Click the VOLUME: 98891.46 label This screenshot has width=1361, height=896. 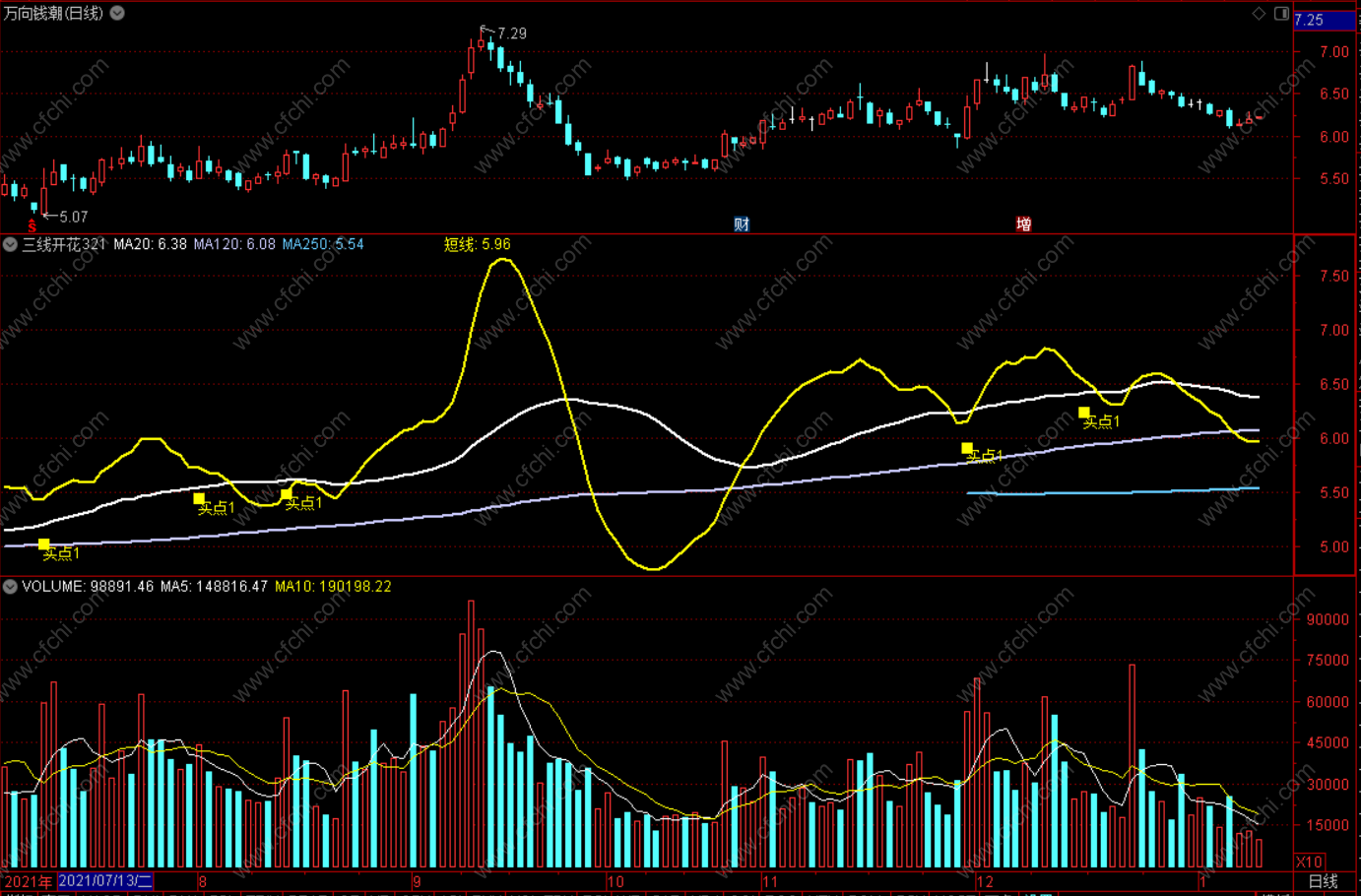(x=88, y=587)
